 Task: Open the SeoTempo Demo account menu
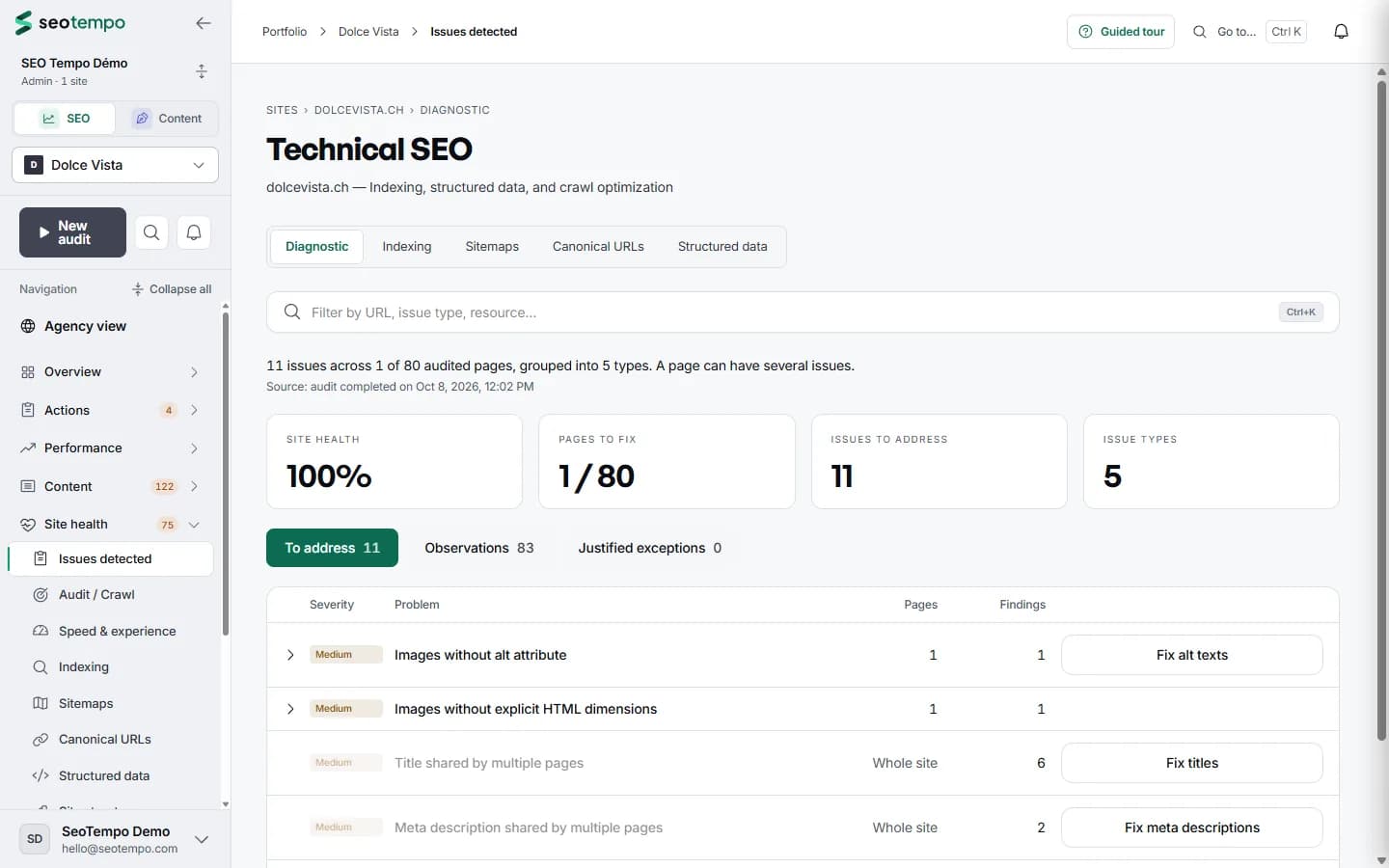[115, 839]
